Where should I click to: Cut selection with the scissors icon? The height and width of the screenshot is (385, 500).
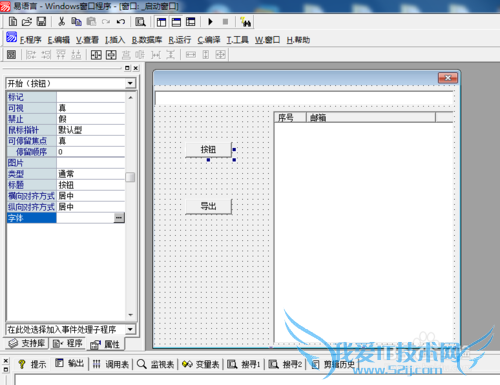click(x=61, y=22)
